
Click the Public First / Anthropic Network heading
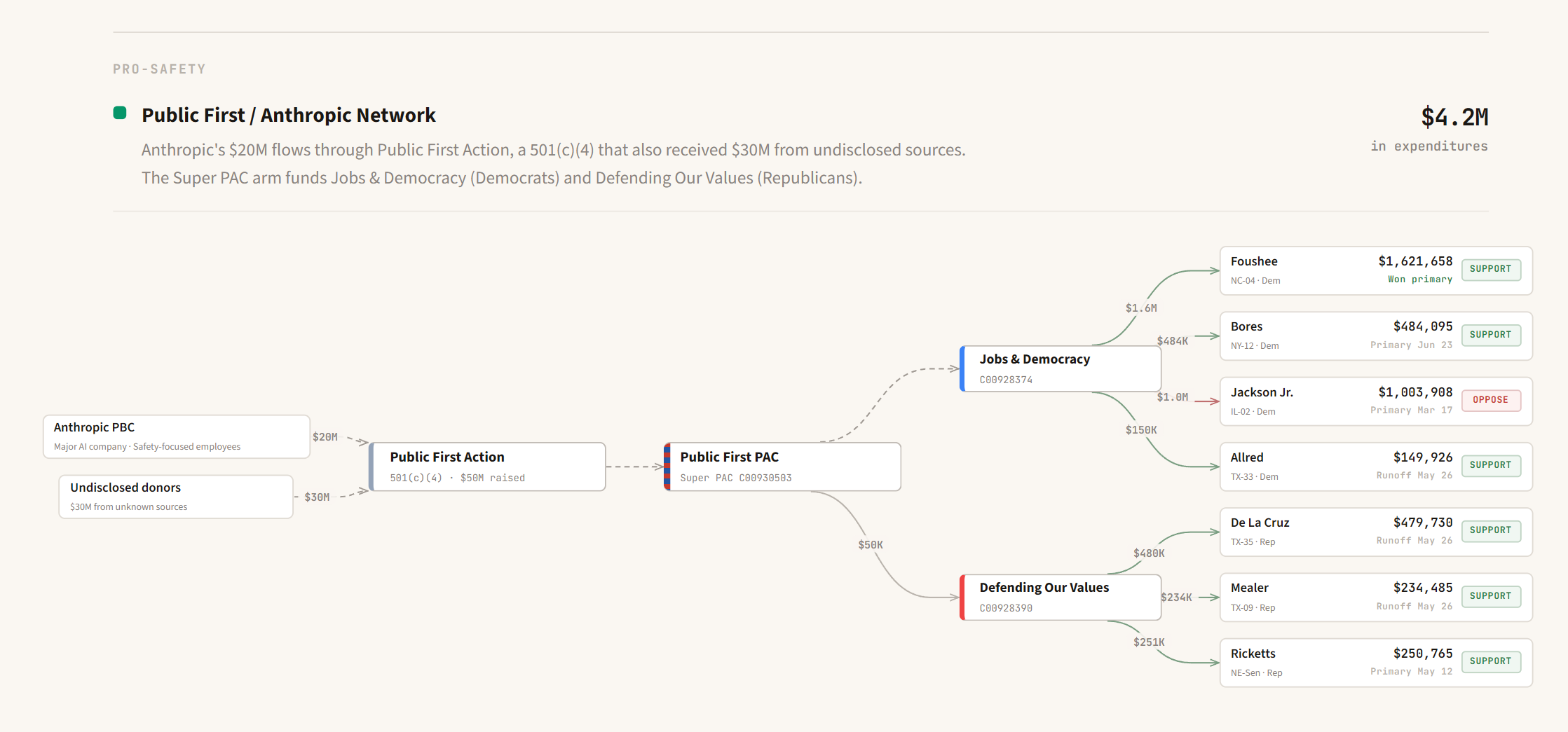[x=288, y=115]
